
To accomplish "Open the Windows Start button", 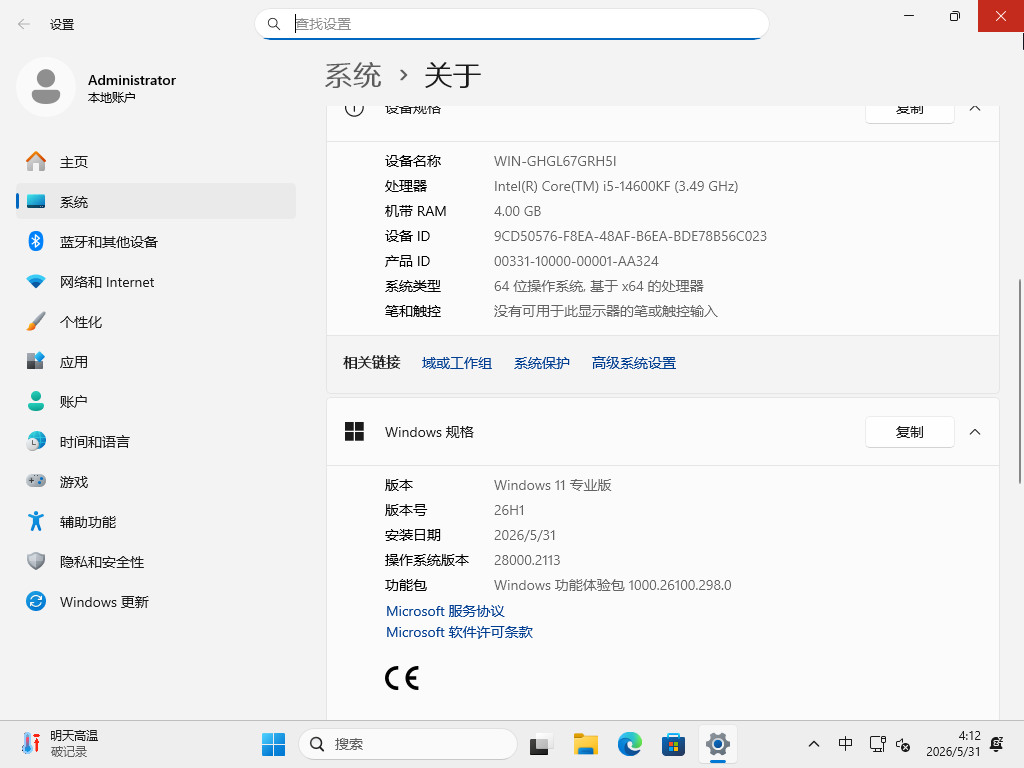I will click(x=274, y=744).
